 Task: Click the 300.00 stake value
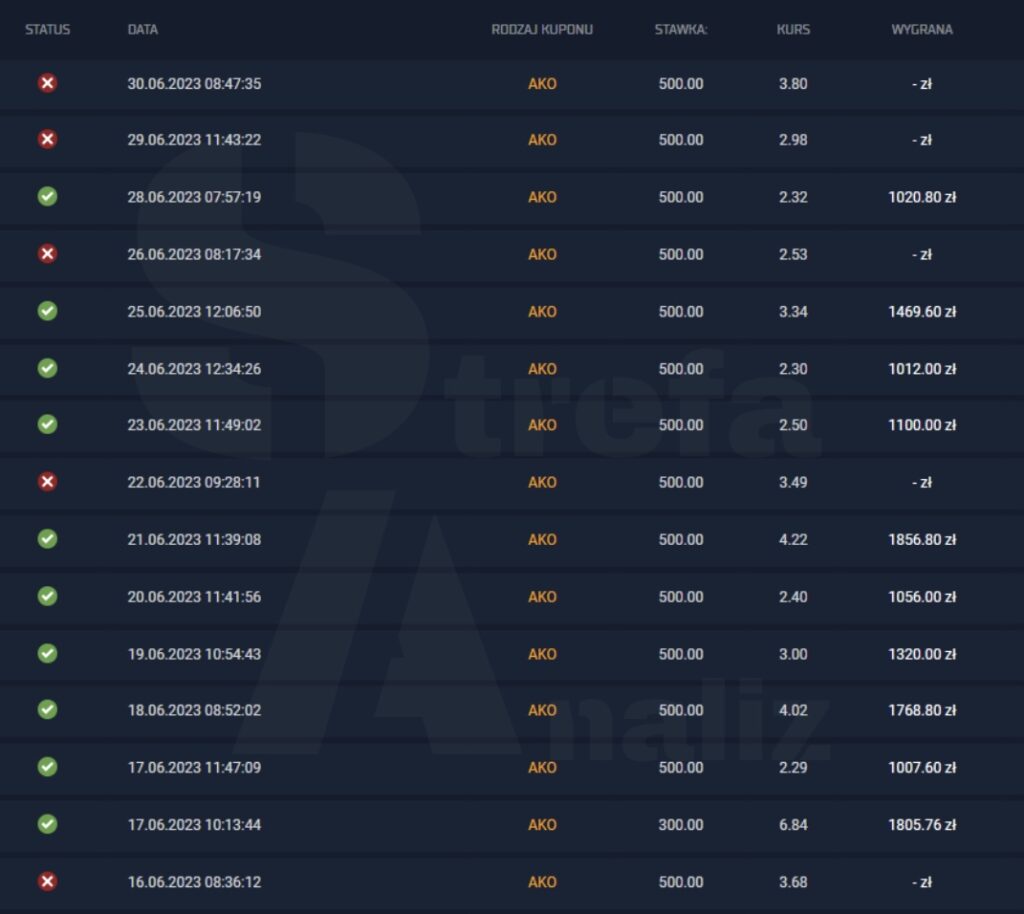(680, 825)
